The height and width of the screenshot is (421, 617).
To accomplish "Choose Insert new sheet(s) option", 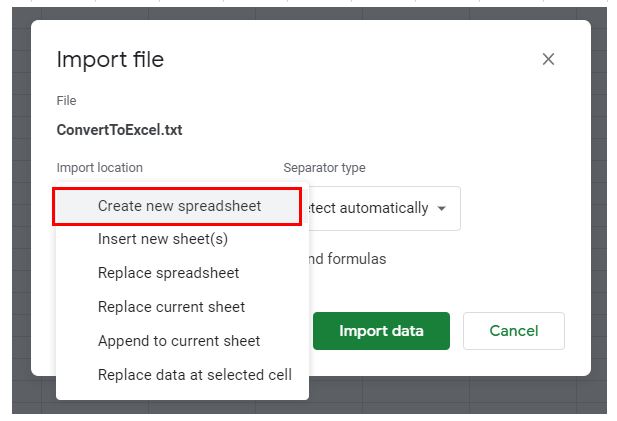I will tap(163, 239).
